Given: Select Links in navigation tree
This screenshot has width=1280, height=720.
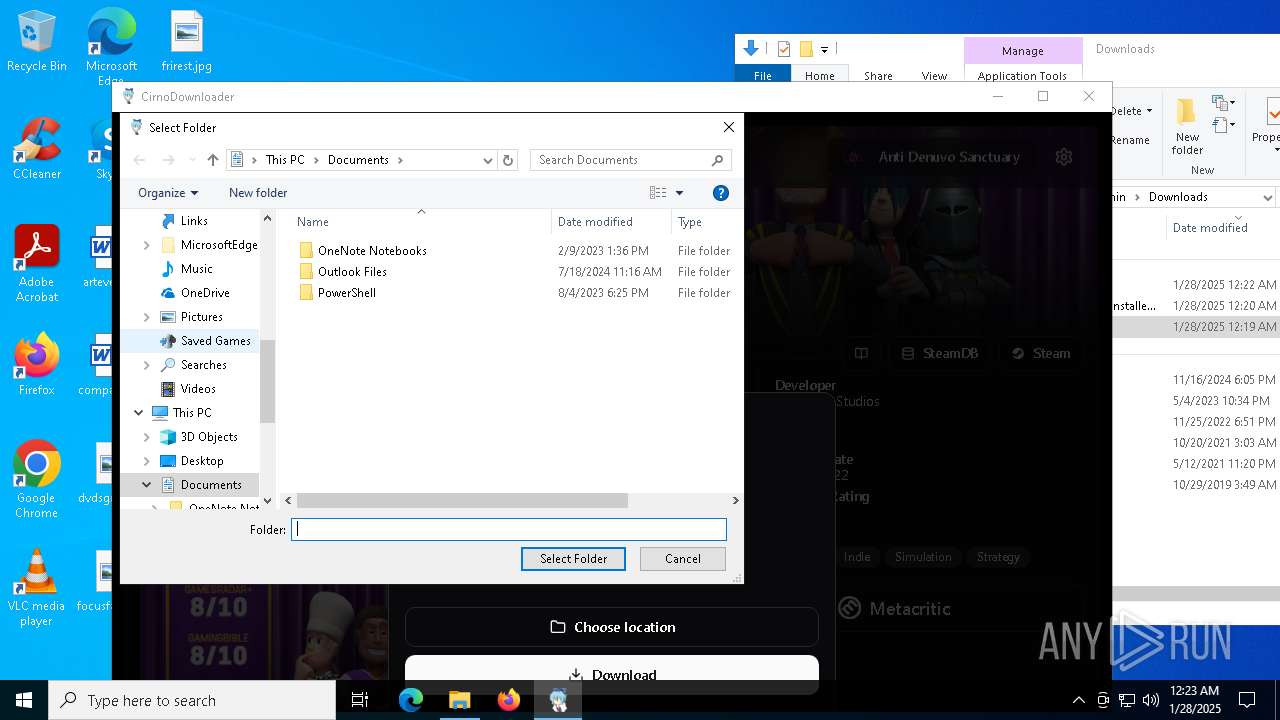Looking at the screenshot, I should (194, 221).
